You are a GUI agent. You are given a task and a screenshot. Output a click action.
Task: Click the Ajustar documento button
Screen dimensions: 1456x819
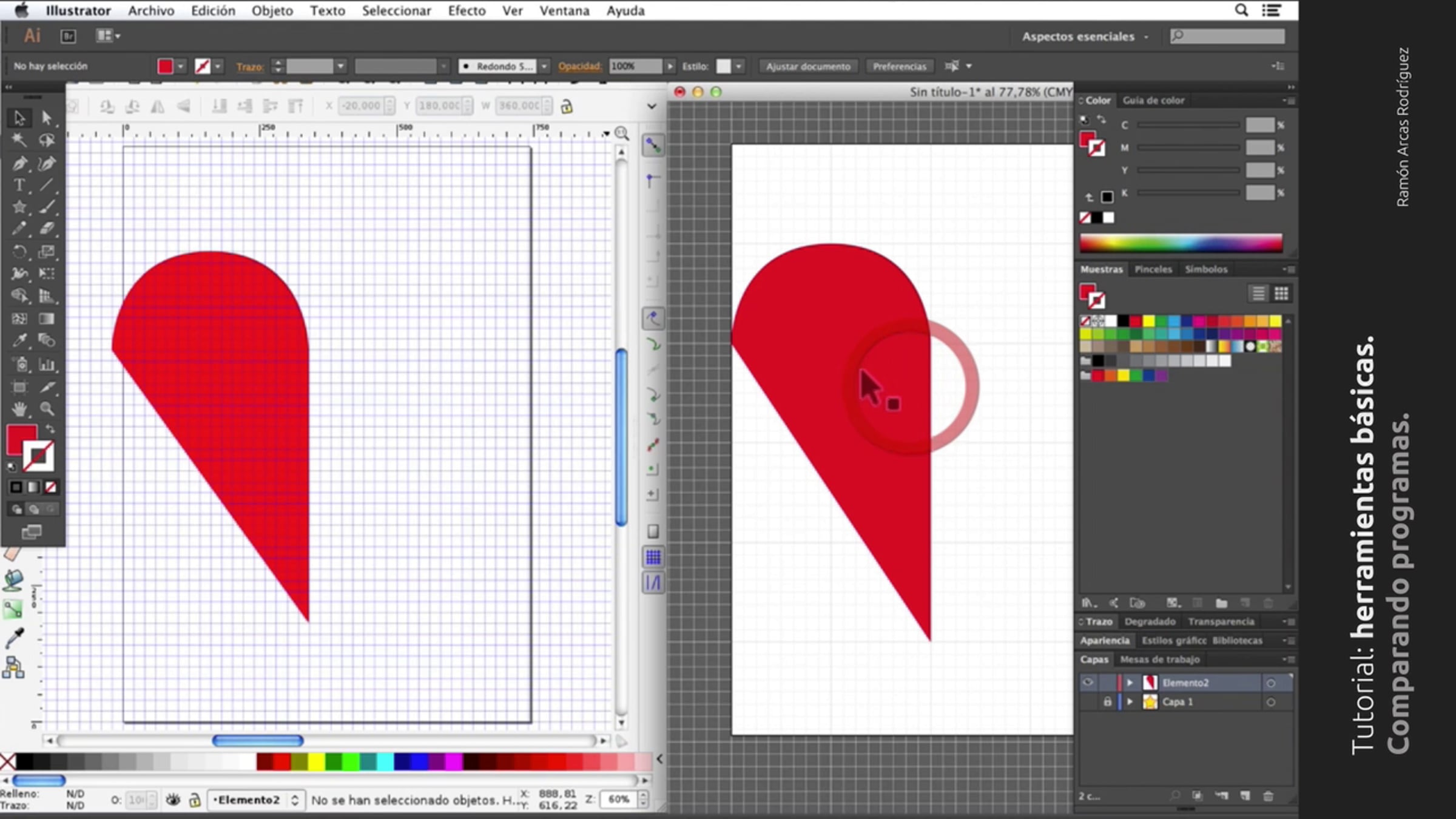tap(807, 66)
